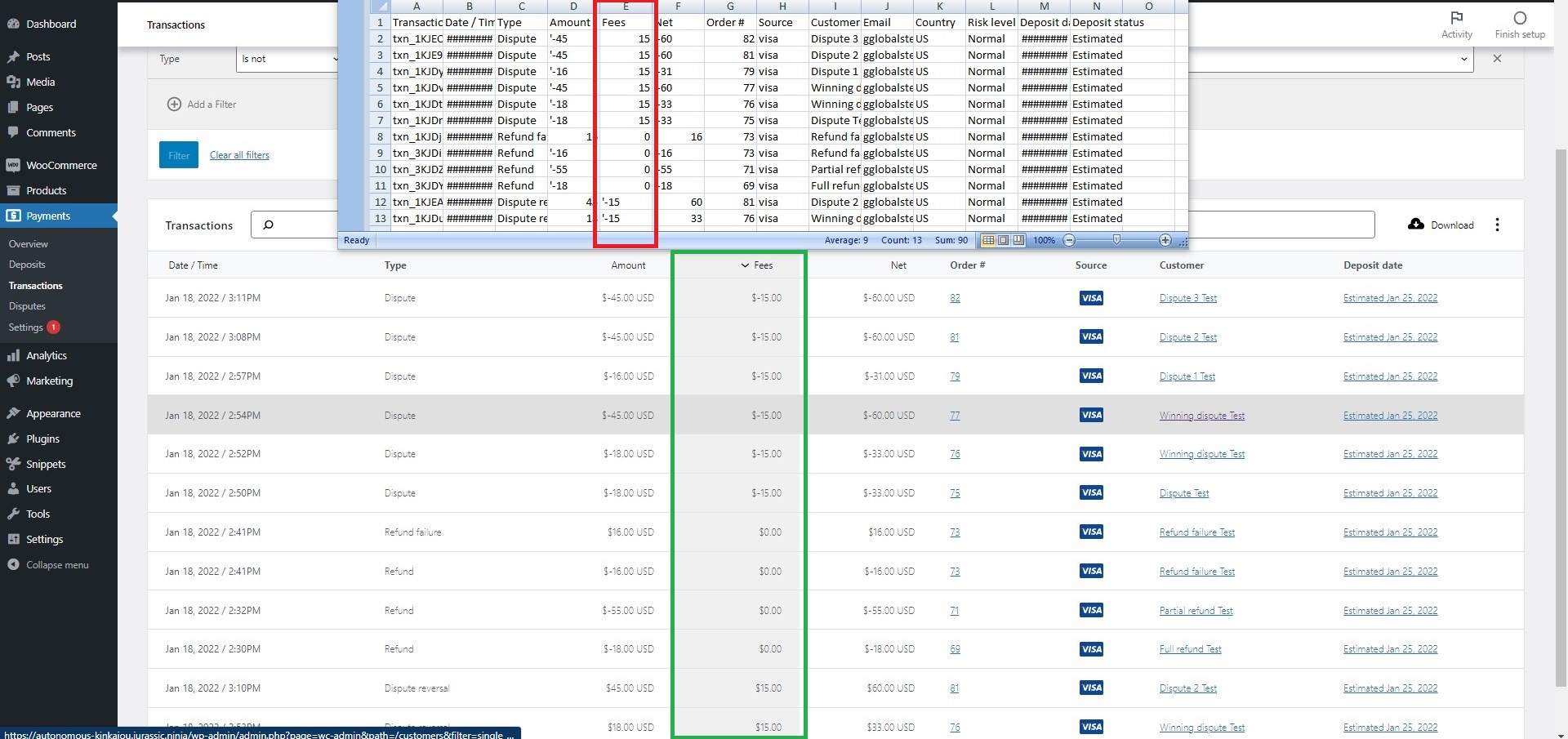Select Disputes under Payments menu
This screenshot has height=739, width=1568.
pyautogui.click(x=27, y=305)
